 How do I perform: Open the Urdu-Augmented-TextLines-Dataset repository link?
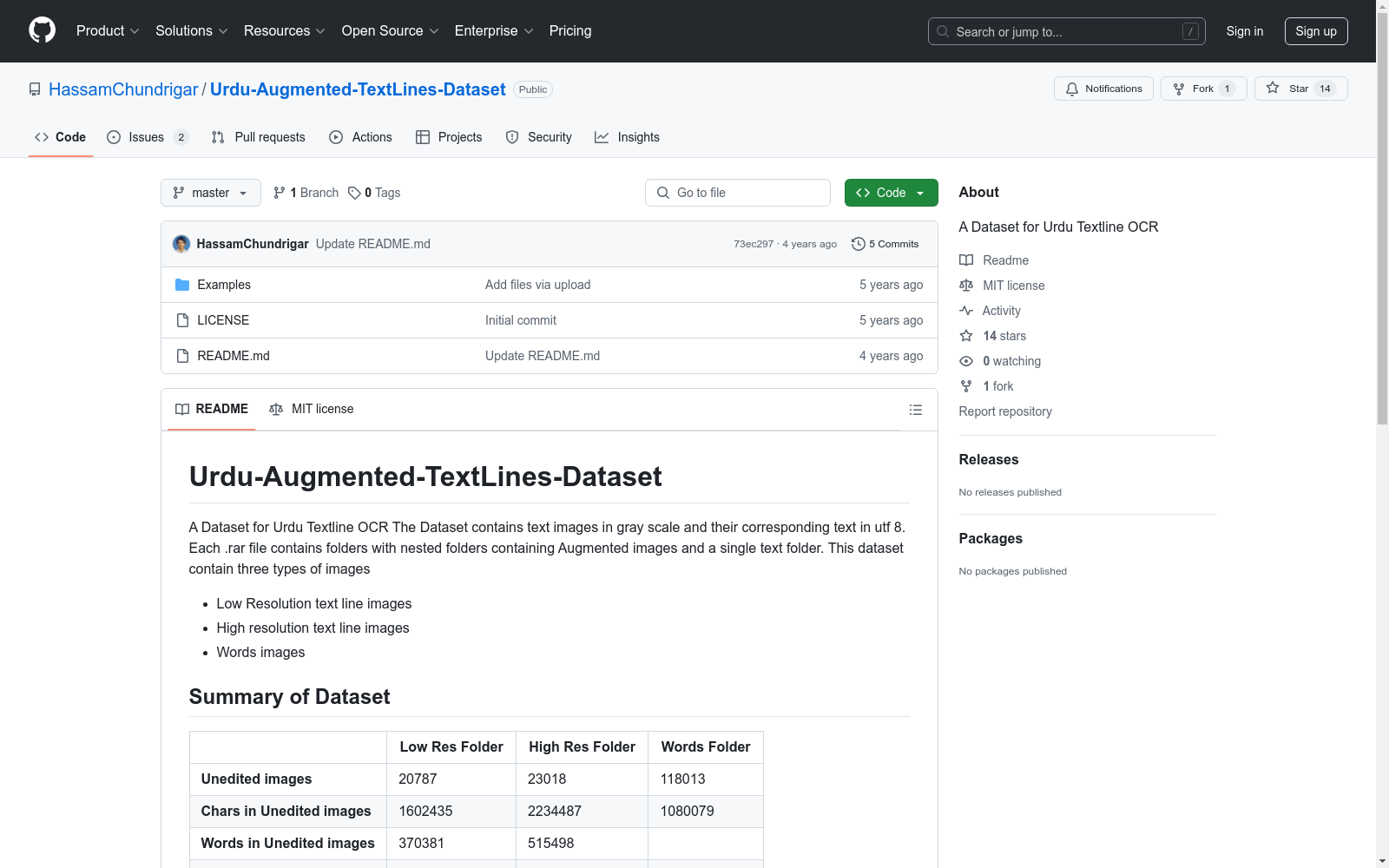[358, 89]
